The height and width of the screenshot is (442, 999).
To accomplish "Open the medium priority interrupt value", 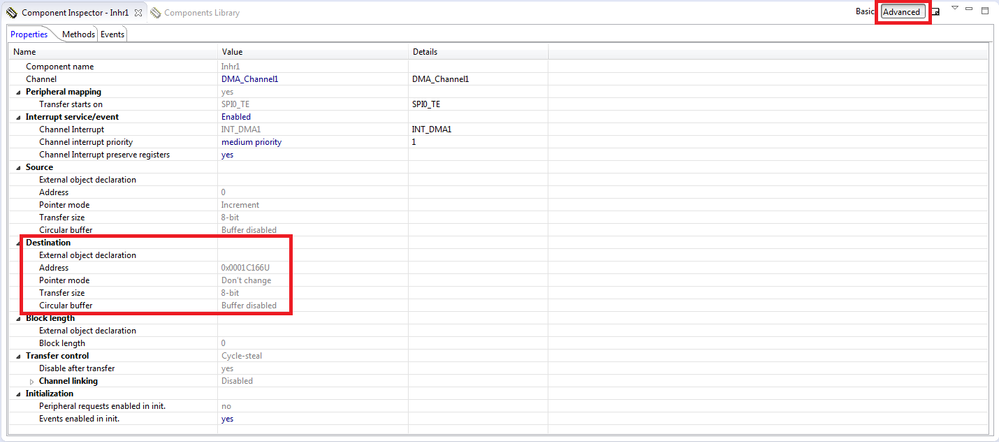I will click(251, 142).
